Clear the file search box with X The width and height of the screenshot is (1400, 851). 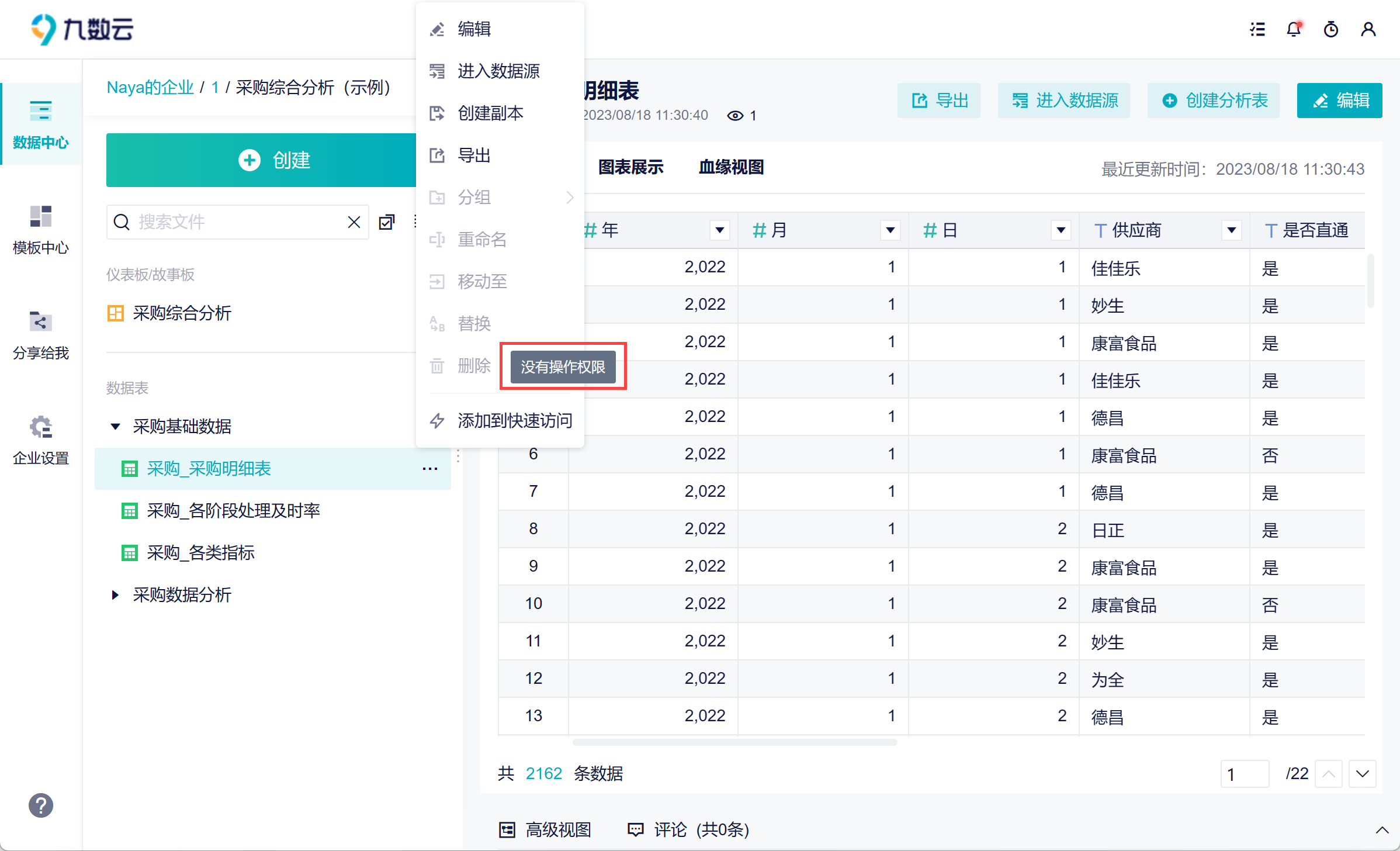(354, 222)
